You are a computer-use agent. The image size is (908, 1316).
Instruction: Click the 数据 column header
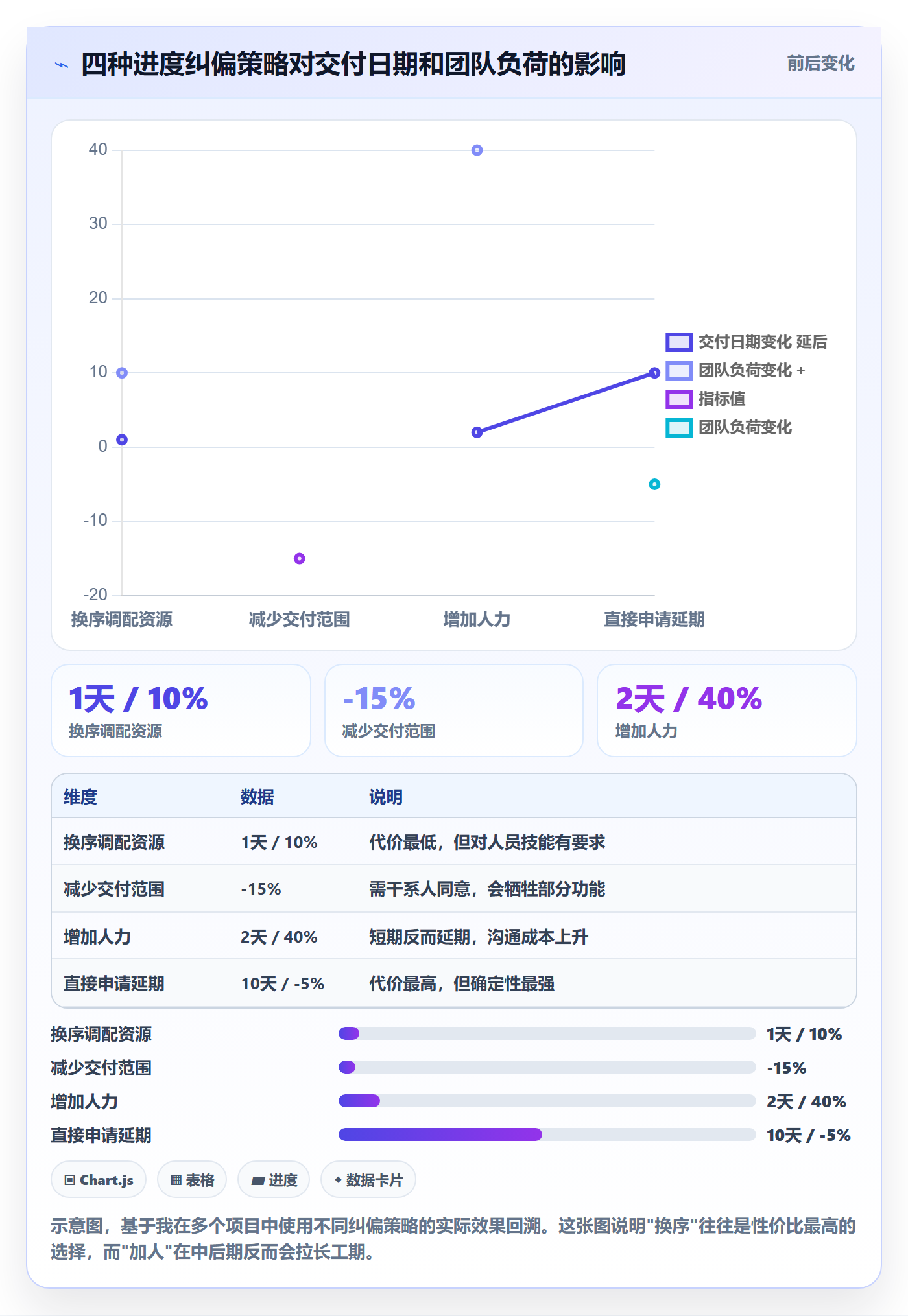pos(257,797)
